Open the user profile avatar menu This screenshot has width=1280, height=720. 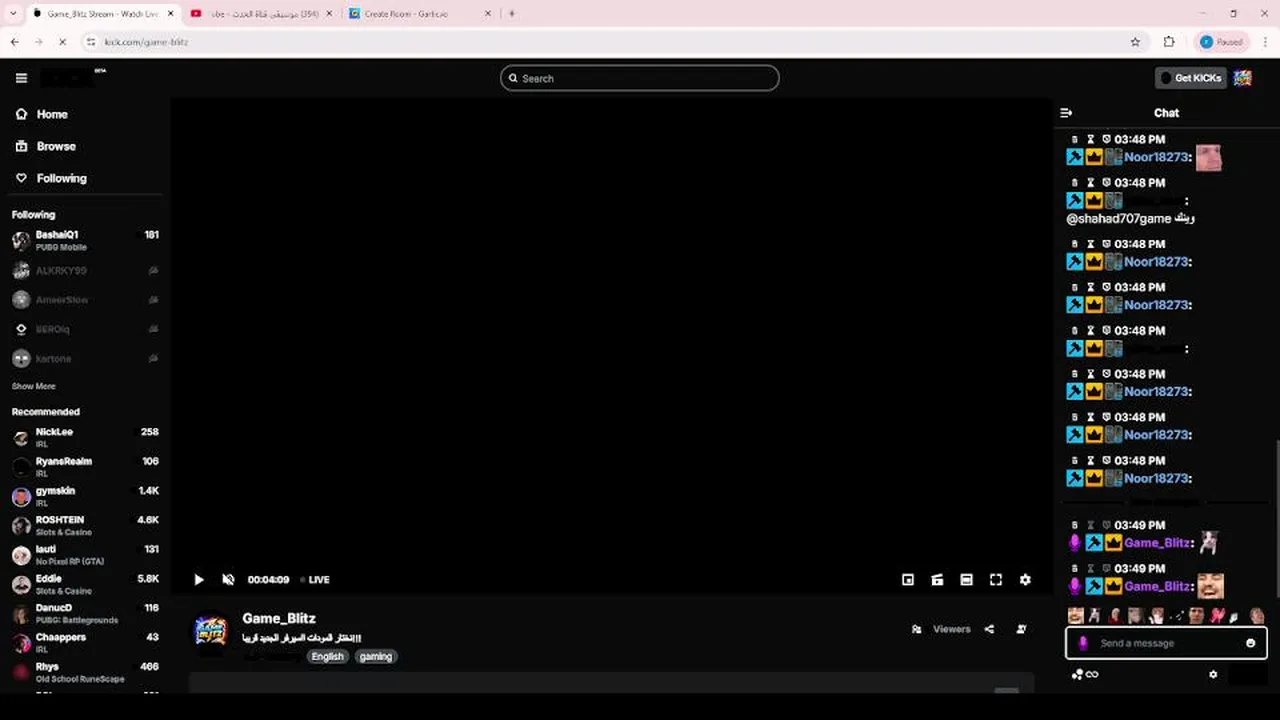pos(1243,78)
